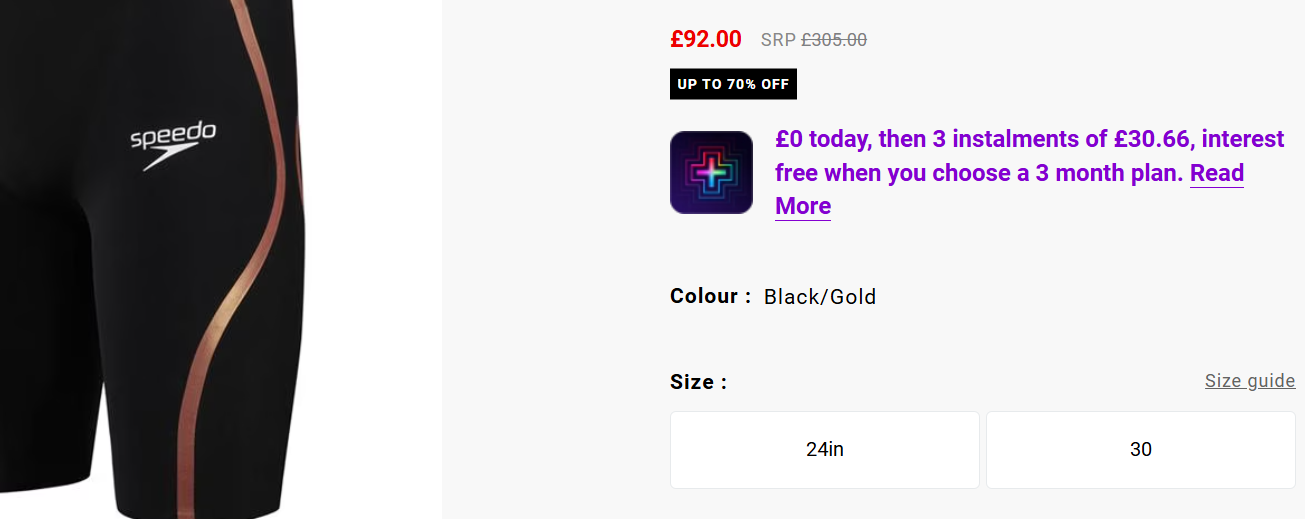Click the Speedo logo on the shorts
The image size is (1305, 519).
point(173,142)
